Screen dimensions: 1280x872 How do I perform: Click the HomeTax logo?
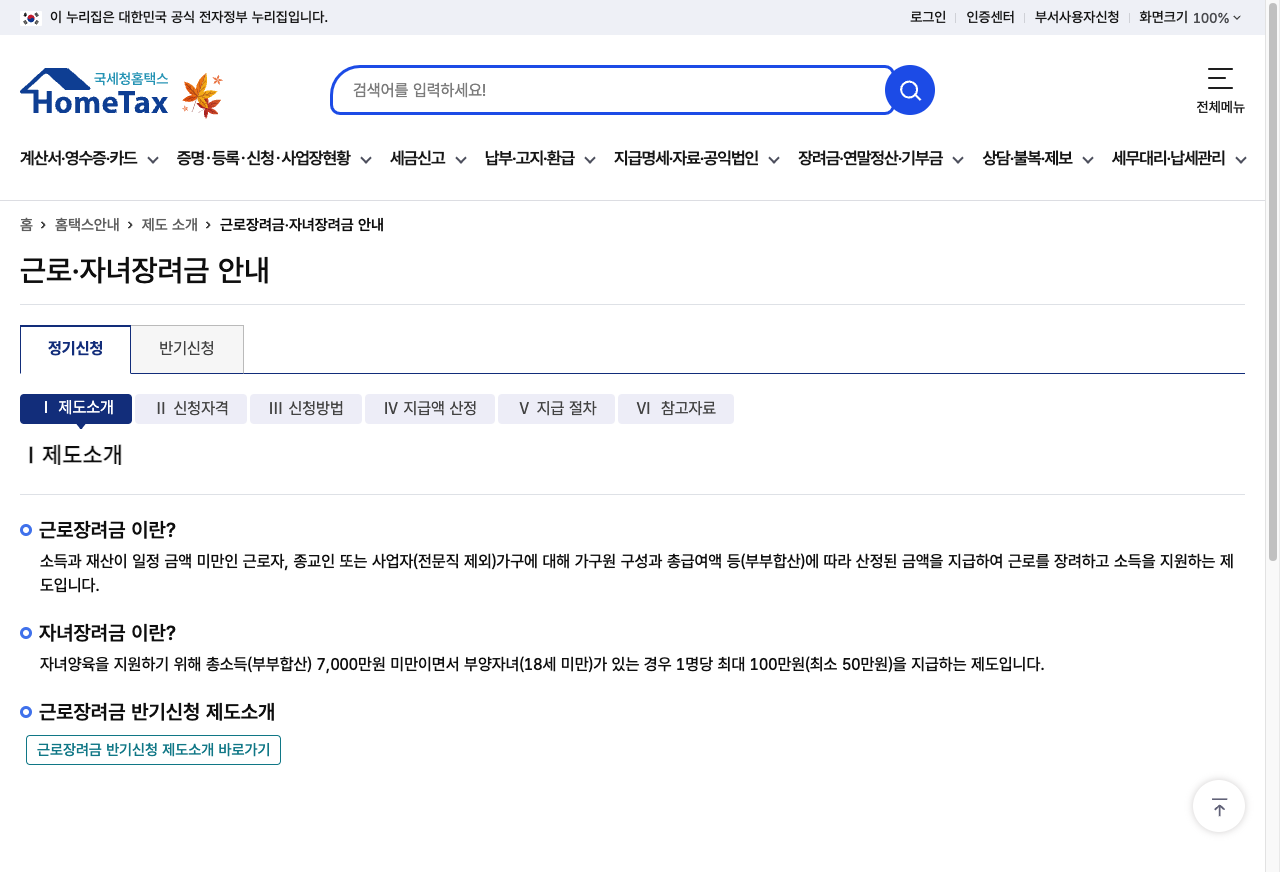point(94,92)
